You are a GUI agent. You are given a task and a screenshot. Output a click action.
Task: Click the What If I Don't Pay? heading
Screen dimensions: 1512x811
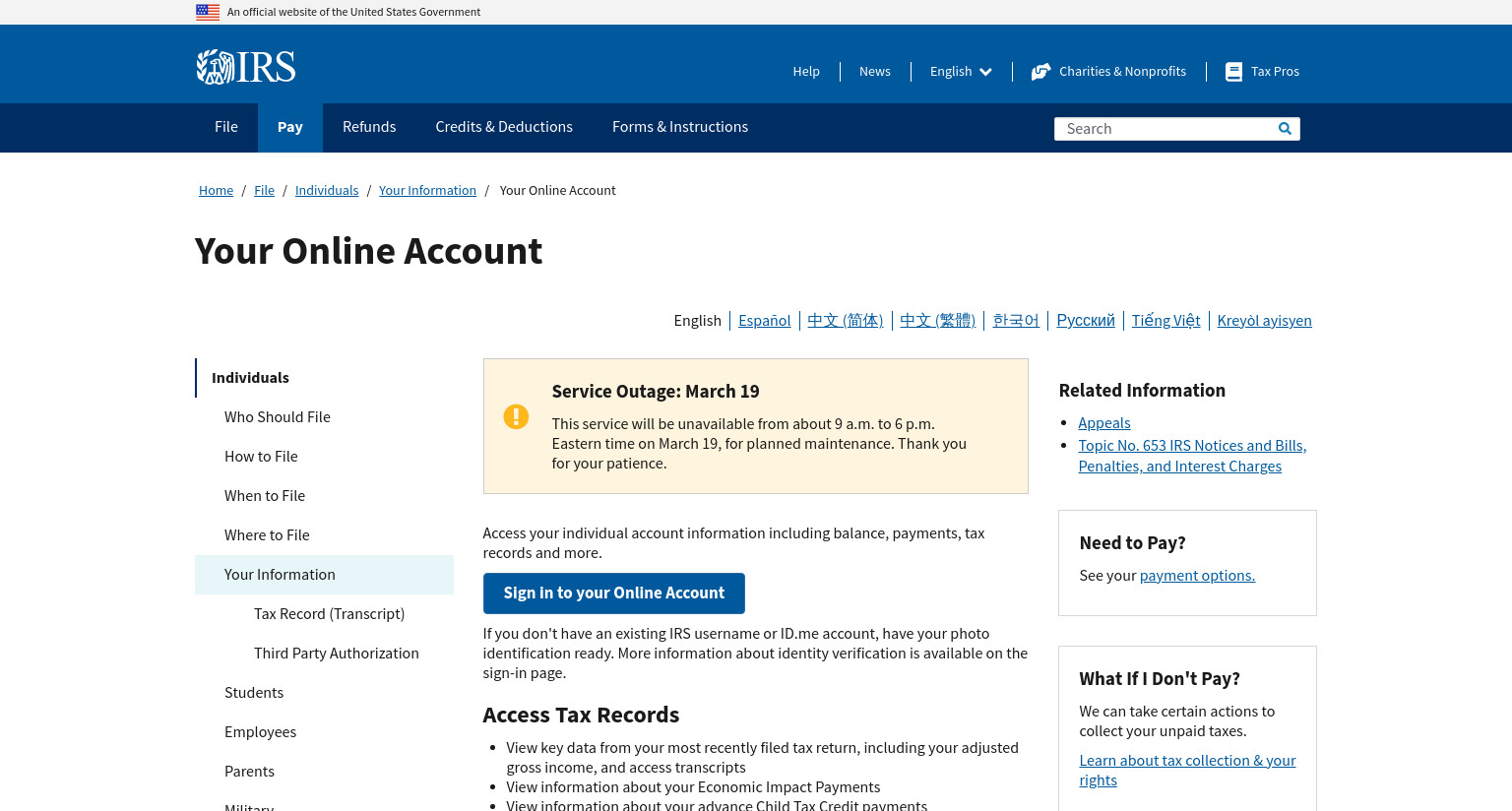pos(1160,679)
